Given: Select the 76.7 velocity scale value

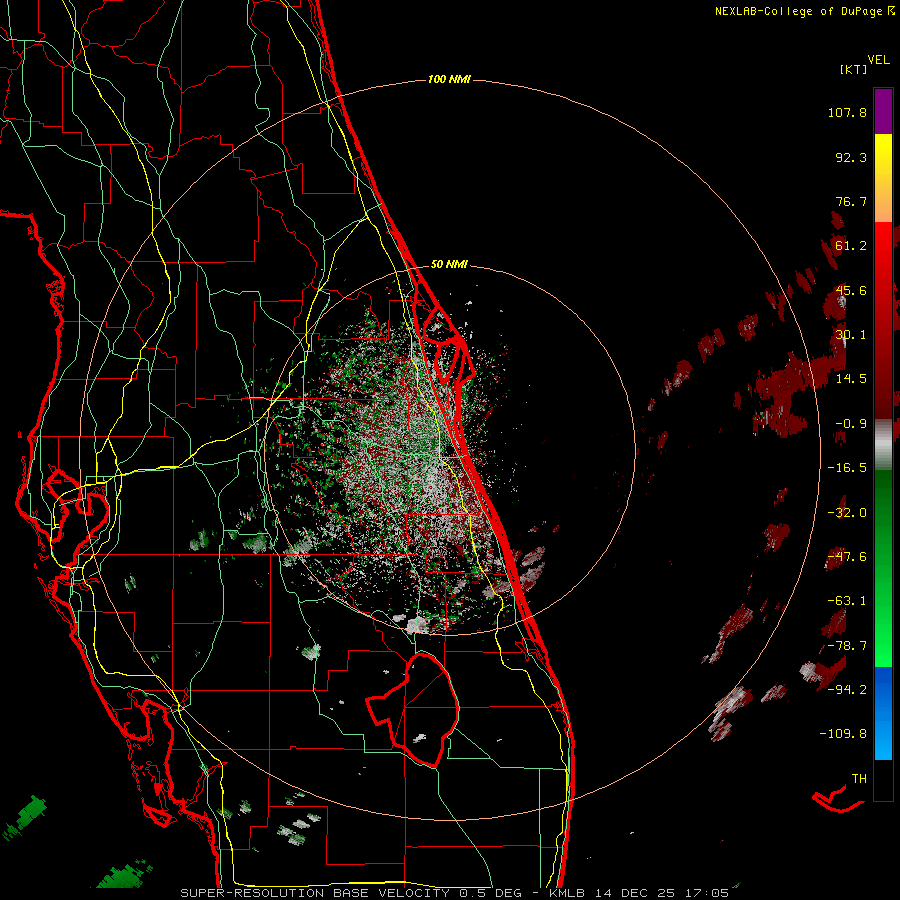Looking at the screenshot, I should pos(851,201).
